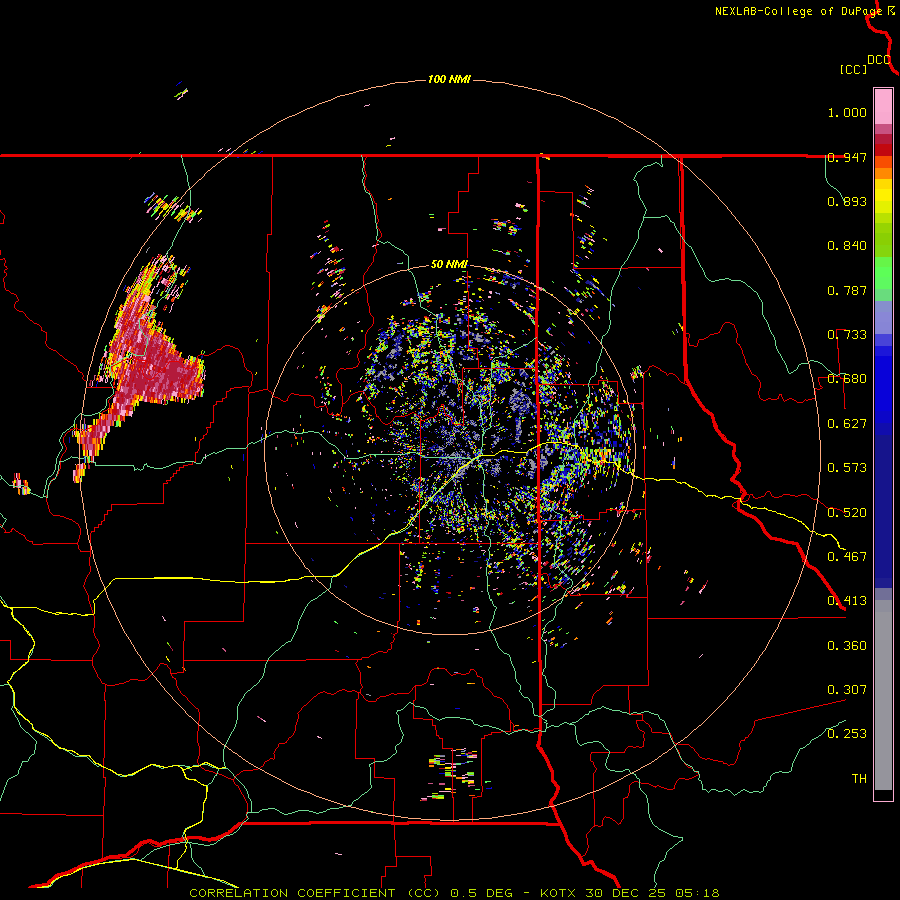The height and width of the screenshot is (900, 900).
Task: Pick the bright green segment of color bar
Action: coord(883,273)
